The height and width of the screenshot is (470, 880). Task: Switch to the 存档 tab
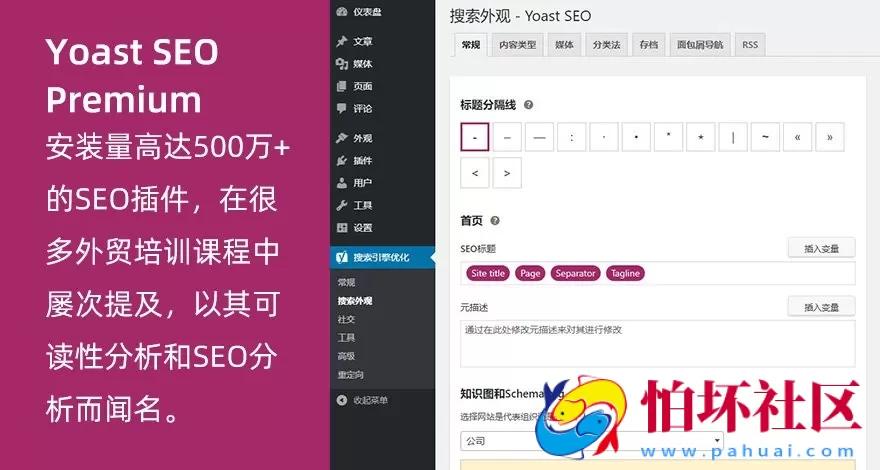[x=649, y=45]
